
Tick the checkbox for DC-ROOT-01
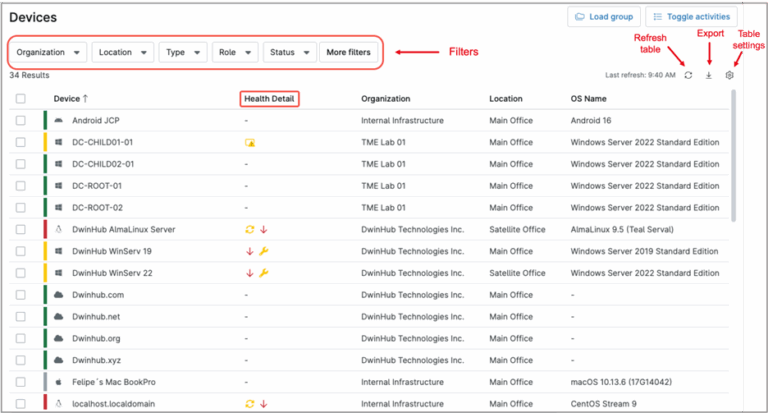pos(21,185)
